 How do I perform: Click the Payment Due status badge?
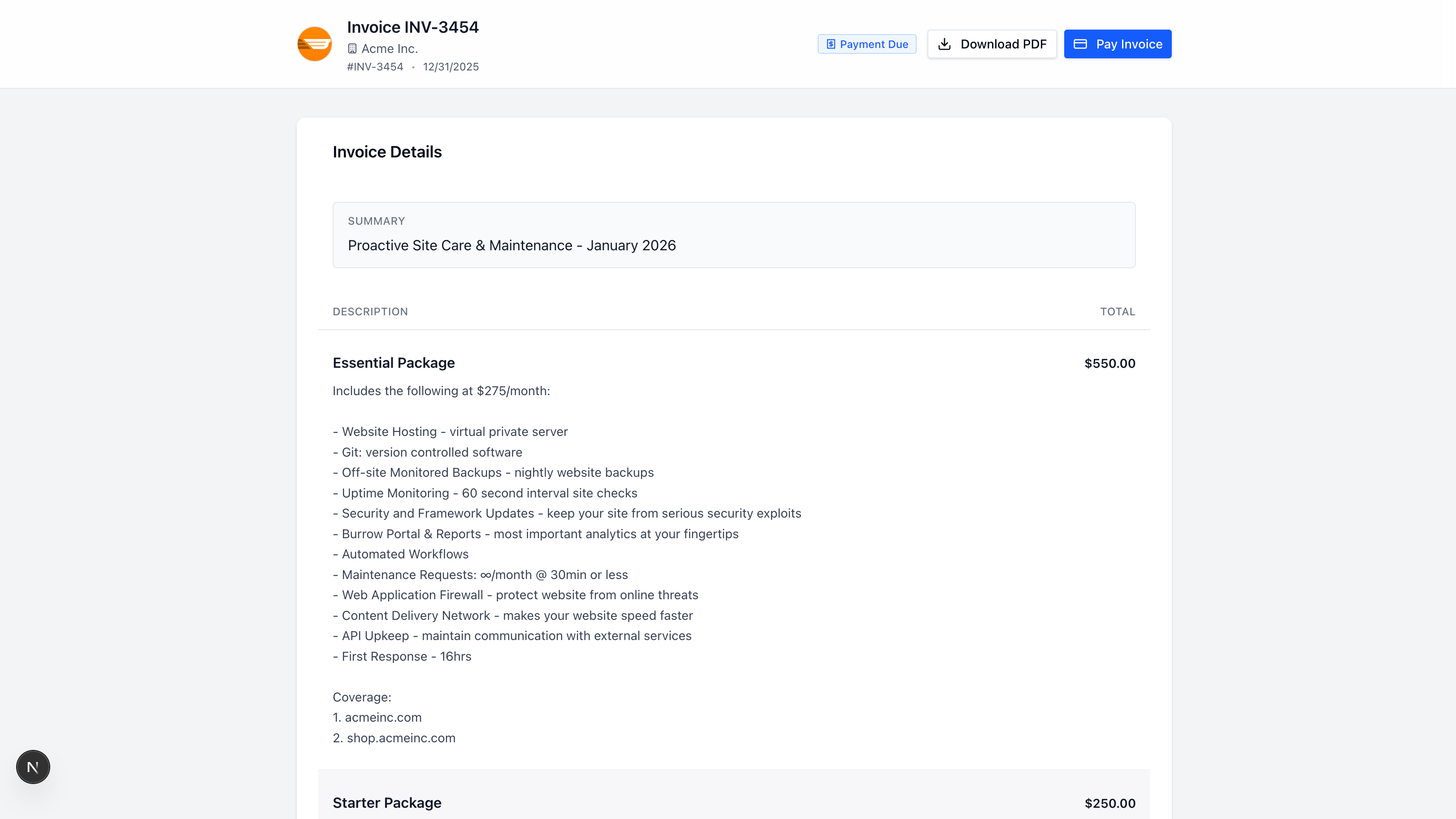point(867,44)
